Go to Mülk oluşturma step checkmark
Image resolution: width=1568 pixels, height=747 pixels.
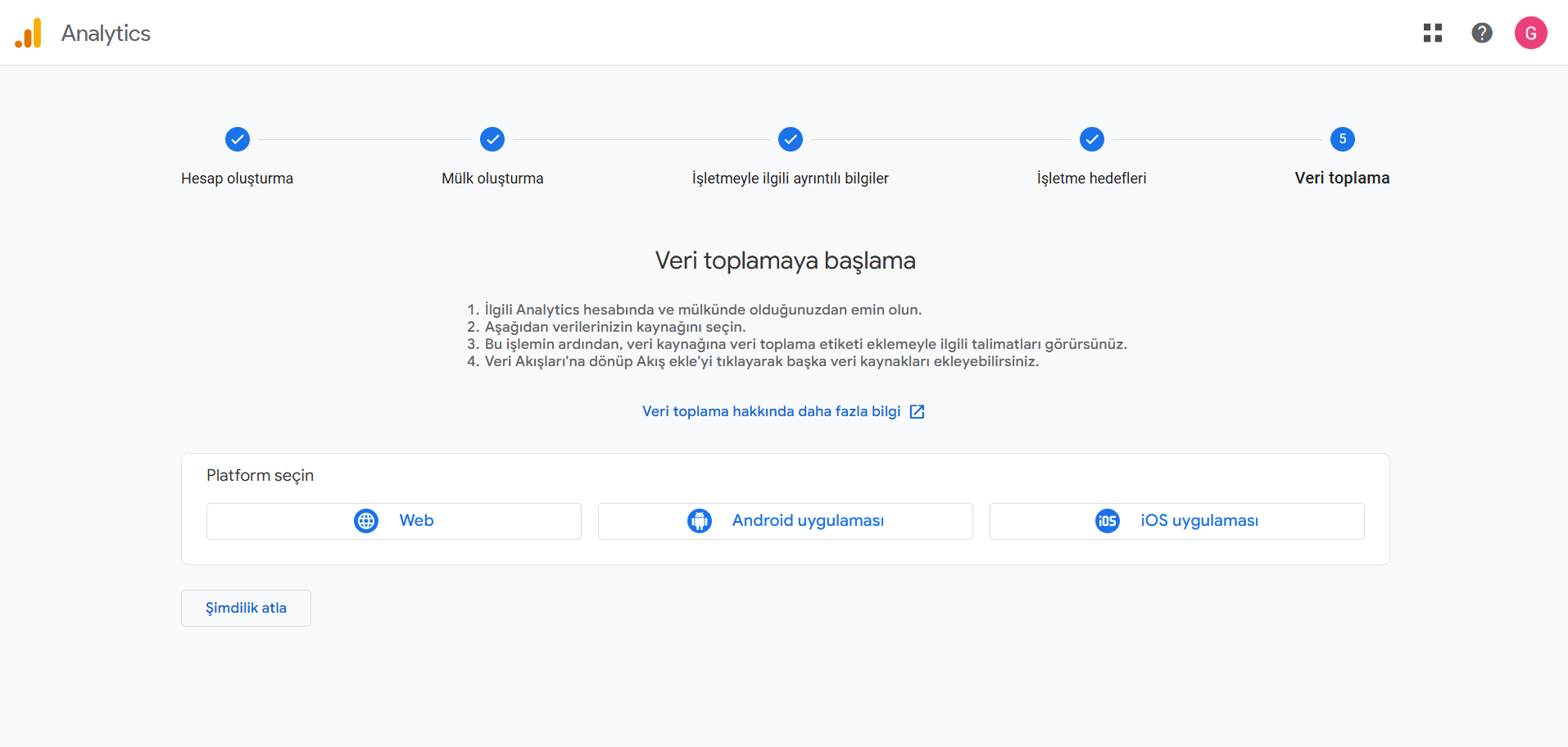pos(492,139)
